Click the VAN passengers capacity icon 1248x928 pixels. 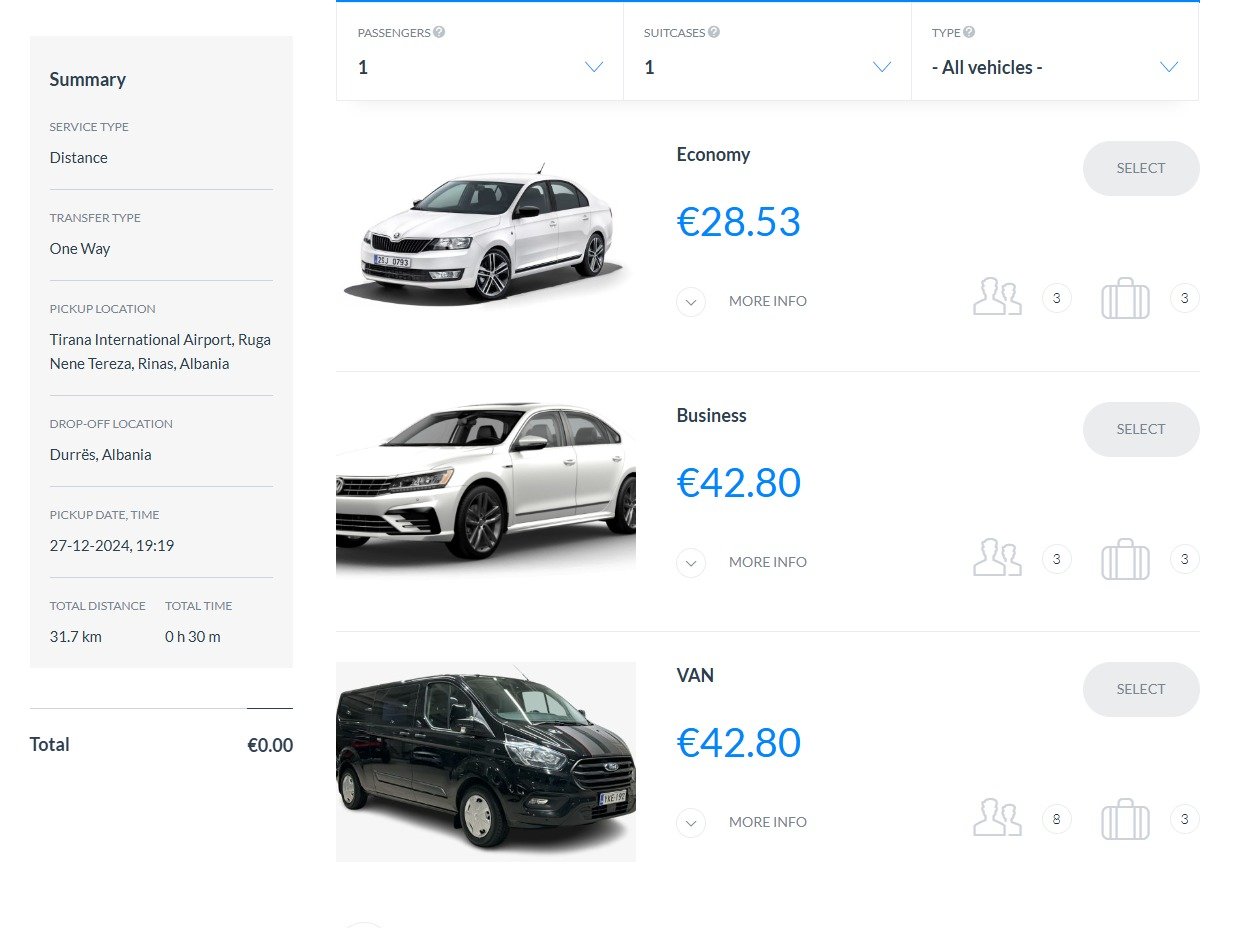click(x=997, y=819)
